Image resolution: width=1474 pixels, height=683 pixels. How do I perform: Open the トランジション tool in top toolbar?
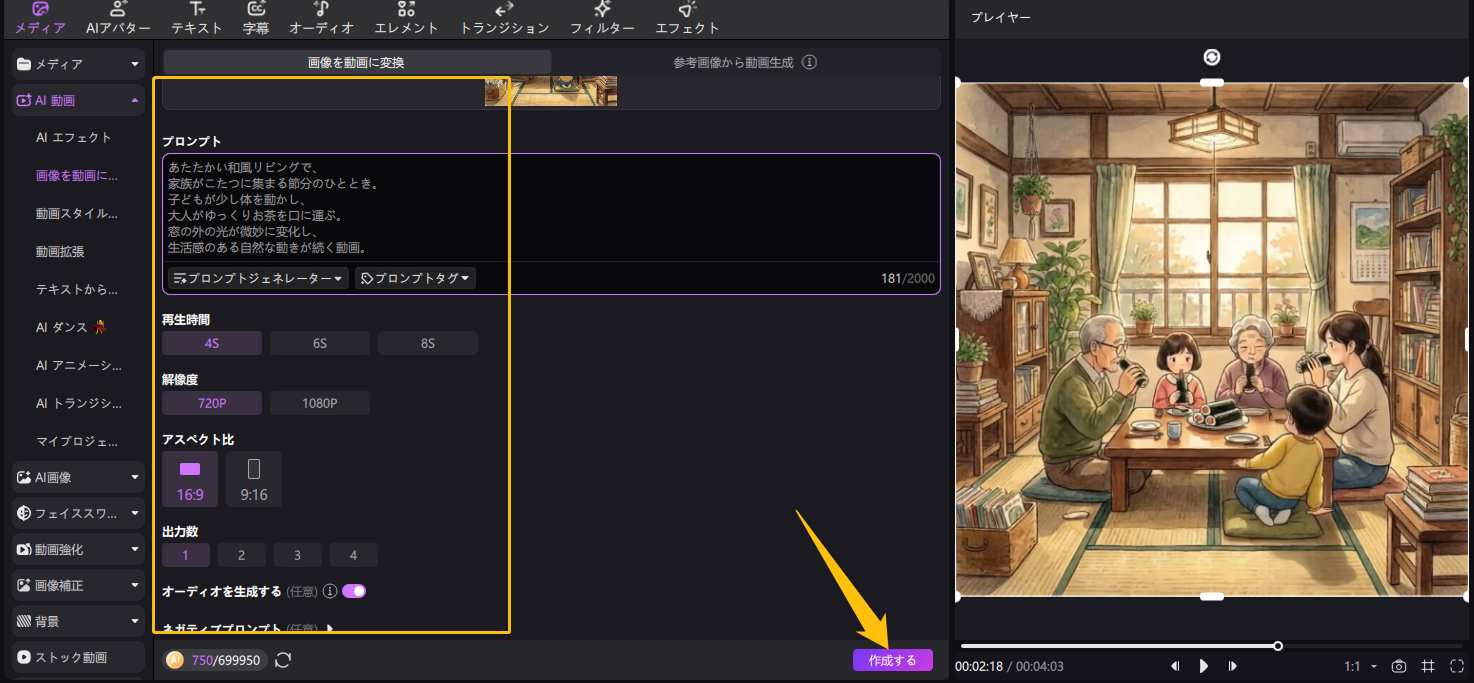[504, 19]
